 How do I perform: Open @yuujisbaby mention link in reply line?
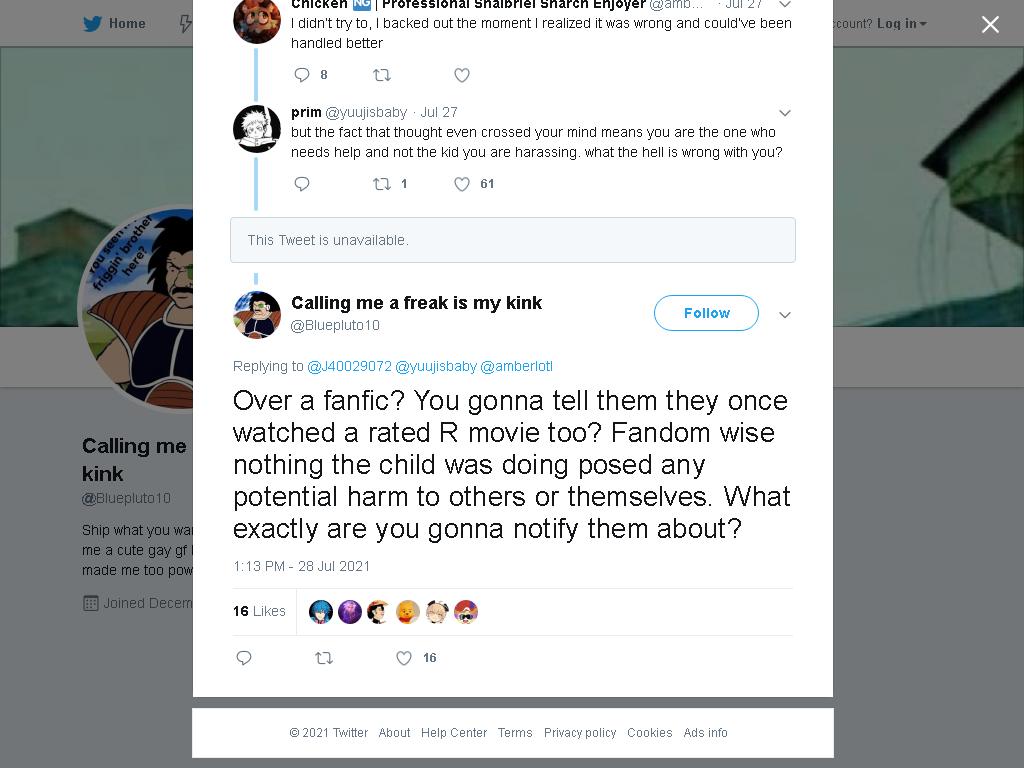click(x=436, y=366)
